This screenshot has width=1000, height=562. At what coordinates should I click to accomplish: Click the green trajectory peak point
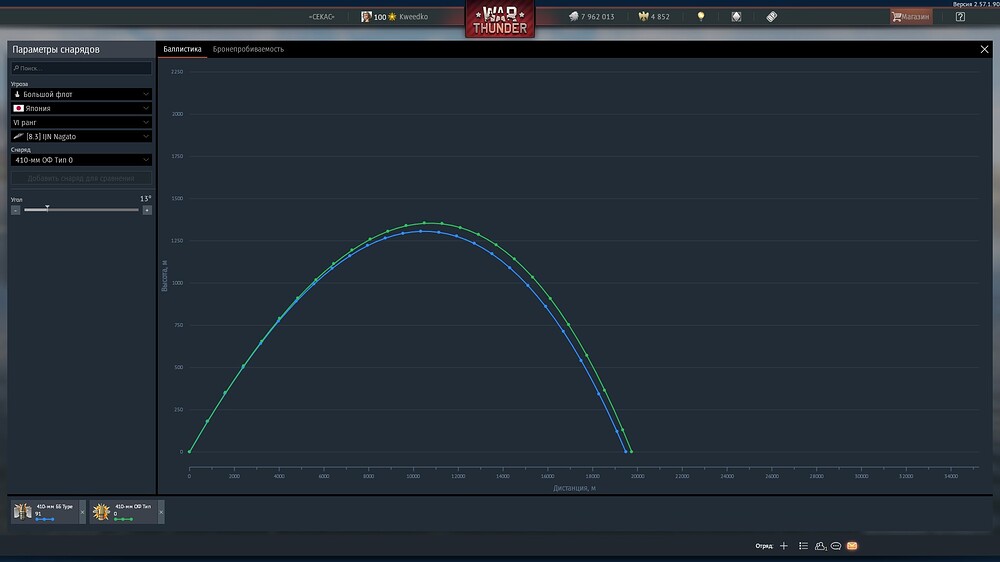tap(424, 223)
